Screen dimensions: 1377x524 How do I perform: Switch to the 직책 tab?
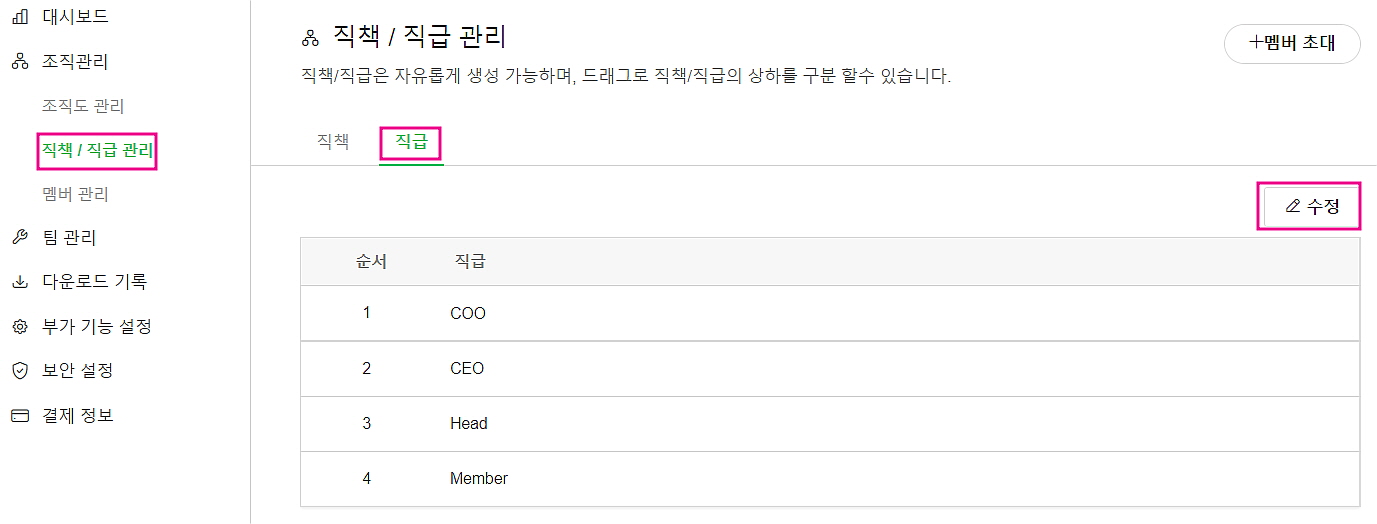(x=333, y=142)
